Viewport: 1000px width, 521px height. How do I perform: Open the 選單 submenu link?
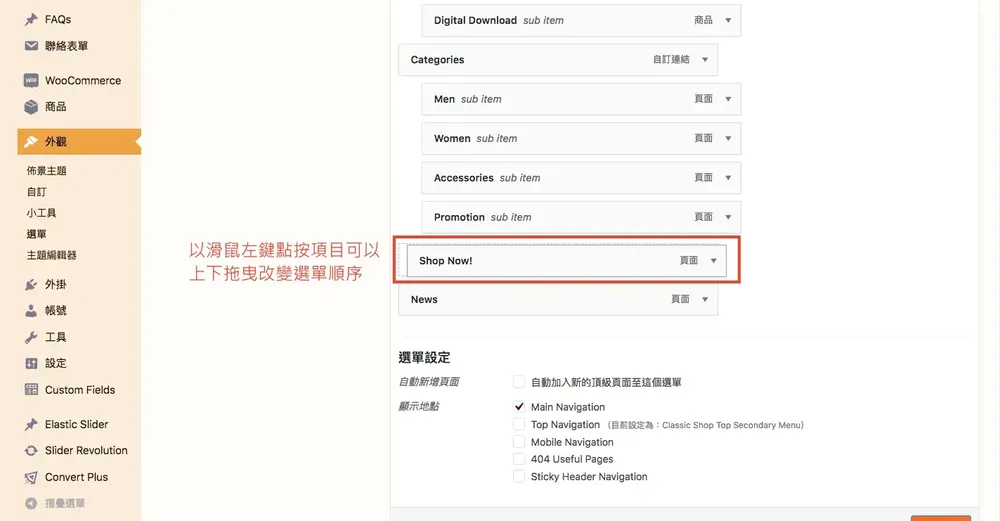(x=36, y=234)
